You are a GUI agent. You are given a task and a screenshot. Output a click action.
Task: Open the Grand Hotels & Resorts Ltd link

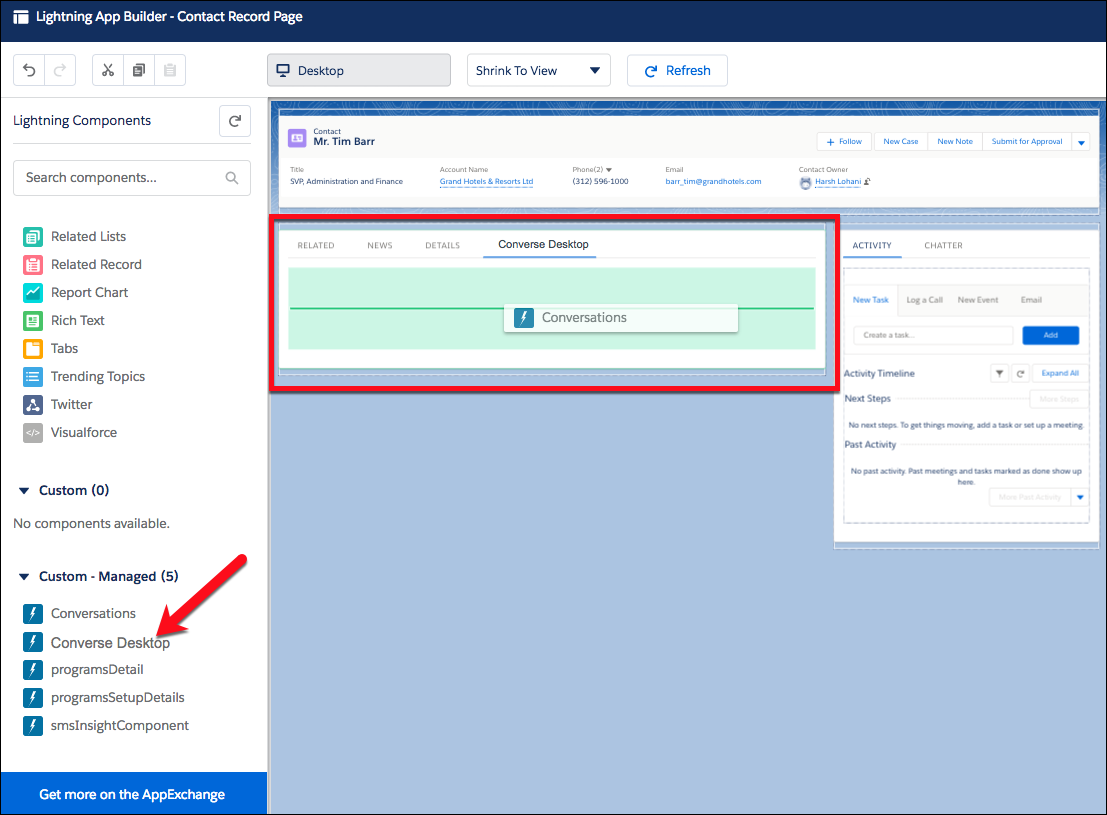click(486, 182)
